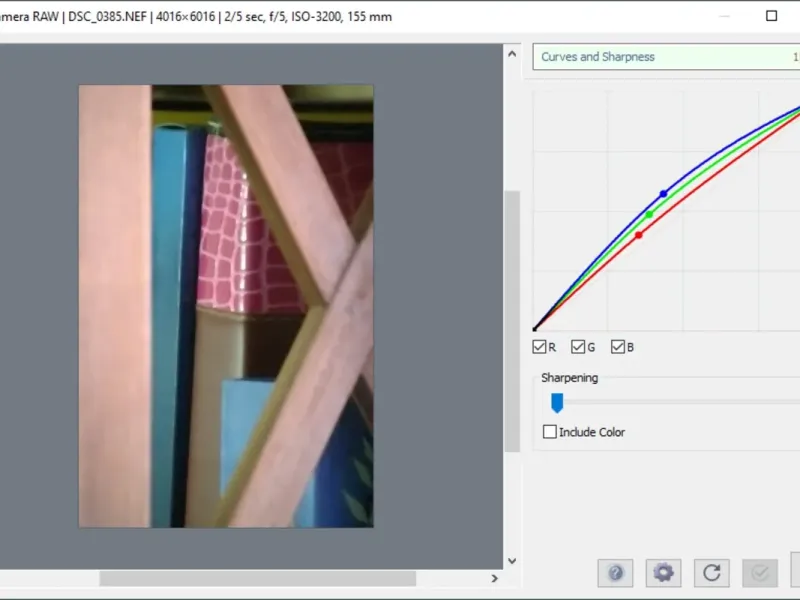
Task: Open help with the question mark icon
Action: pyautogui.click(x=615, y=573)
